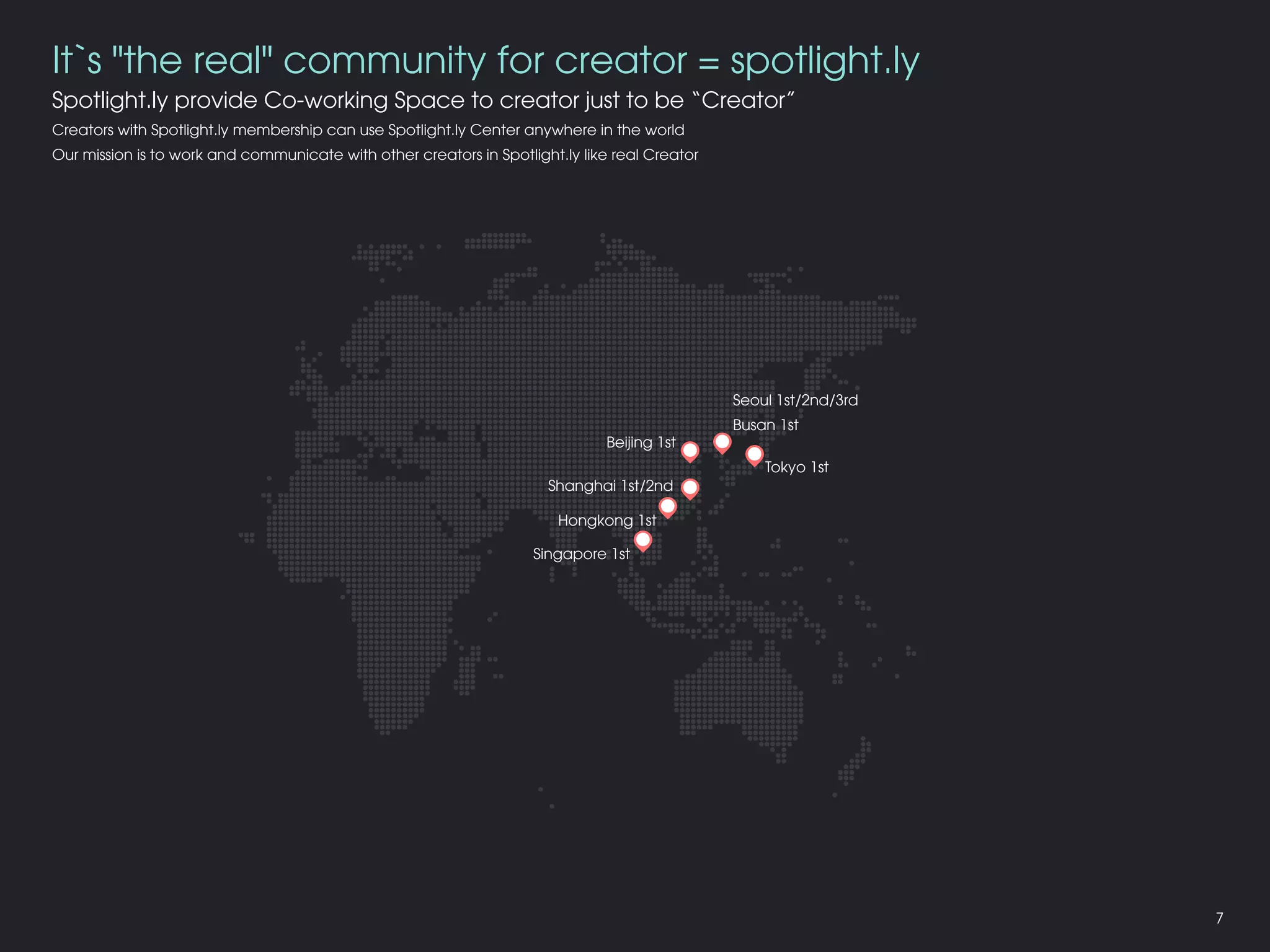Select the 'Hongkong 1st' label
The image size is (1270, 952).
607,521
